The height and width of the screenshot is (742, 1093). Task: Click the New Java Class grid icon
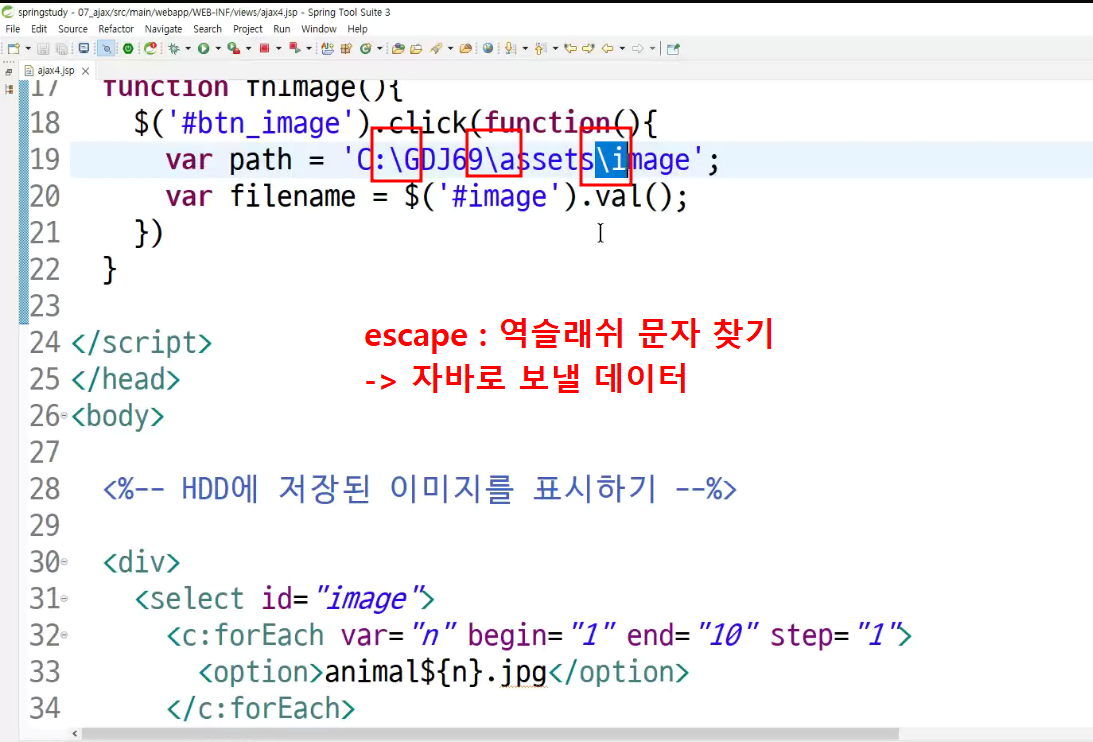[x=346, y=49]
